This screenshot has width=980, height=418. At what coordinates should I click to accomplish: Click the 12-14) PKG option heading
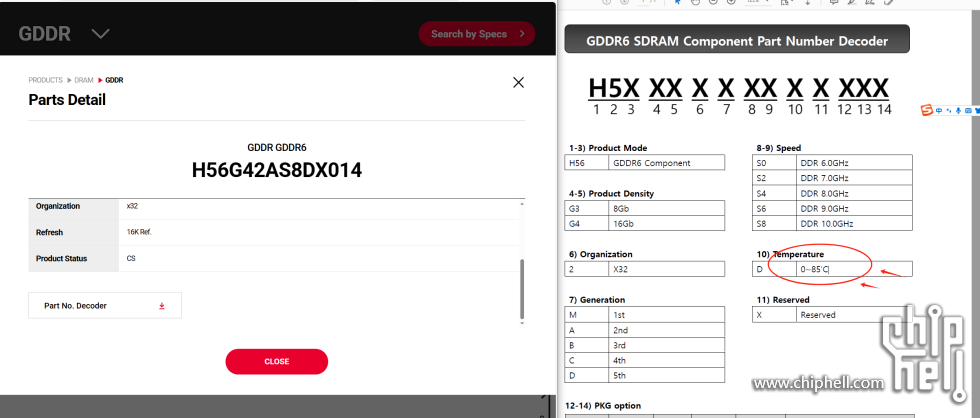point(602,406)
